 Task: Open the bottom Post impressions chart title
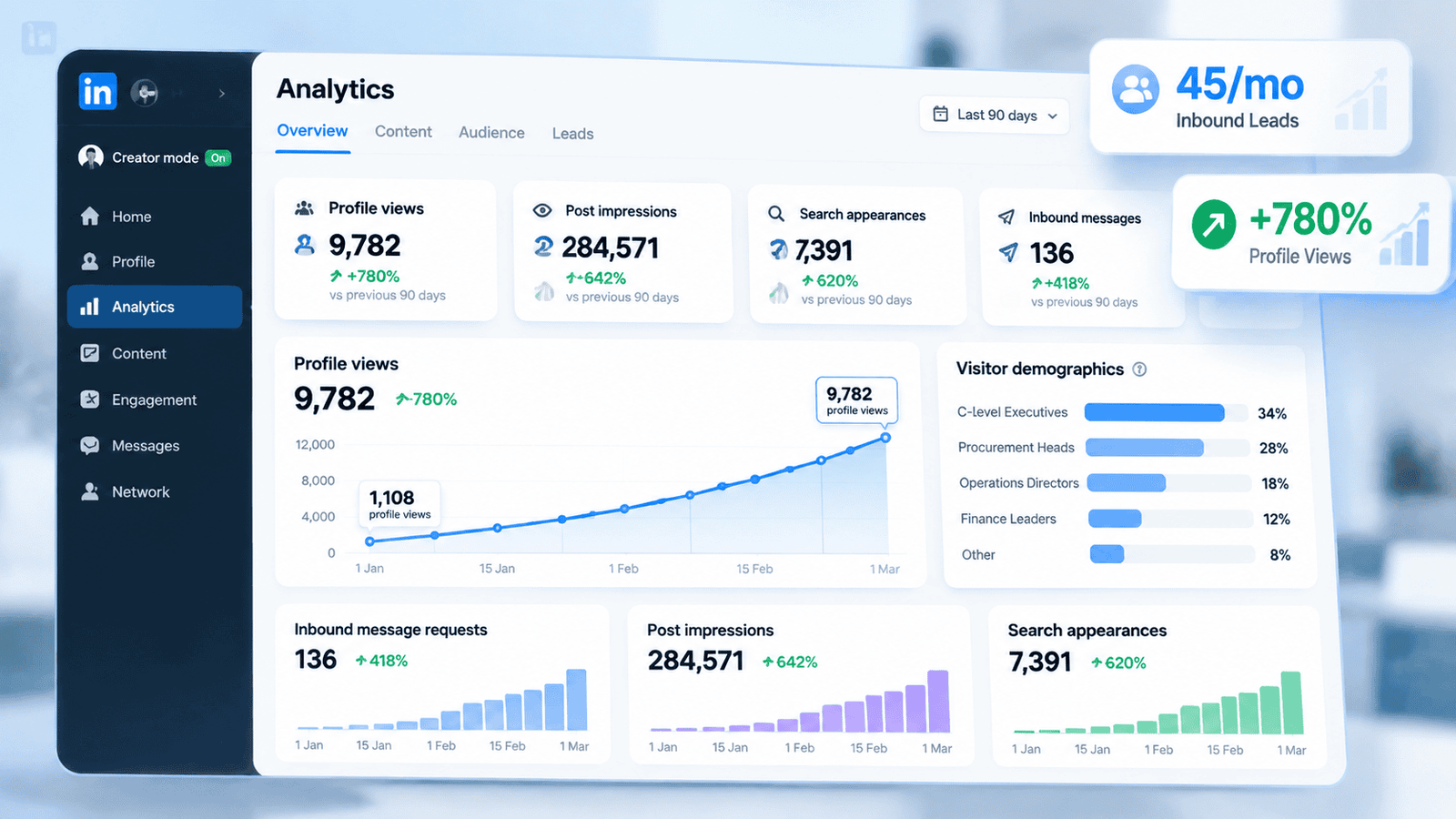click(x=711, y=631)
